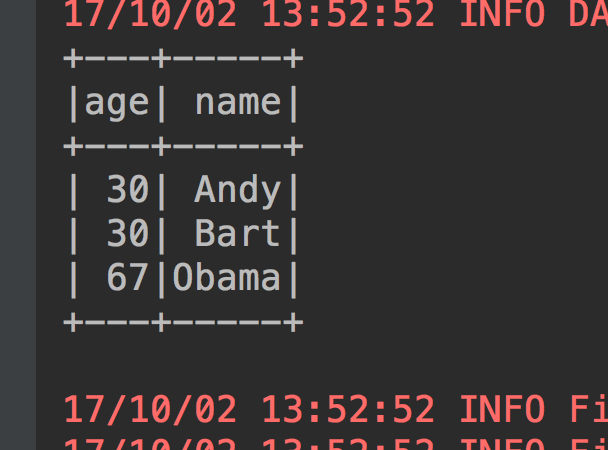Click the "name" column header text
The width and height of the screenshot is (608, 450).
point(237,102)
